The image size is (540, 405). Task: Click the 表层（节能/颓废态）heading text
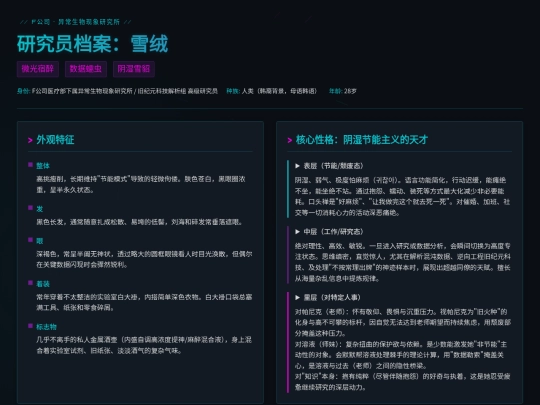(x=333, y=166)
